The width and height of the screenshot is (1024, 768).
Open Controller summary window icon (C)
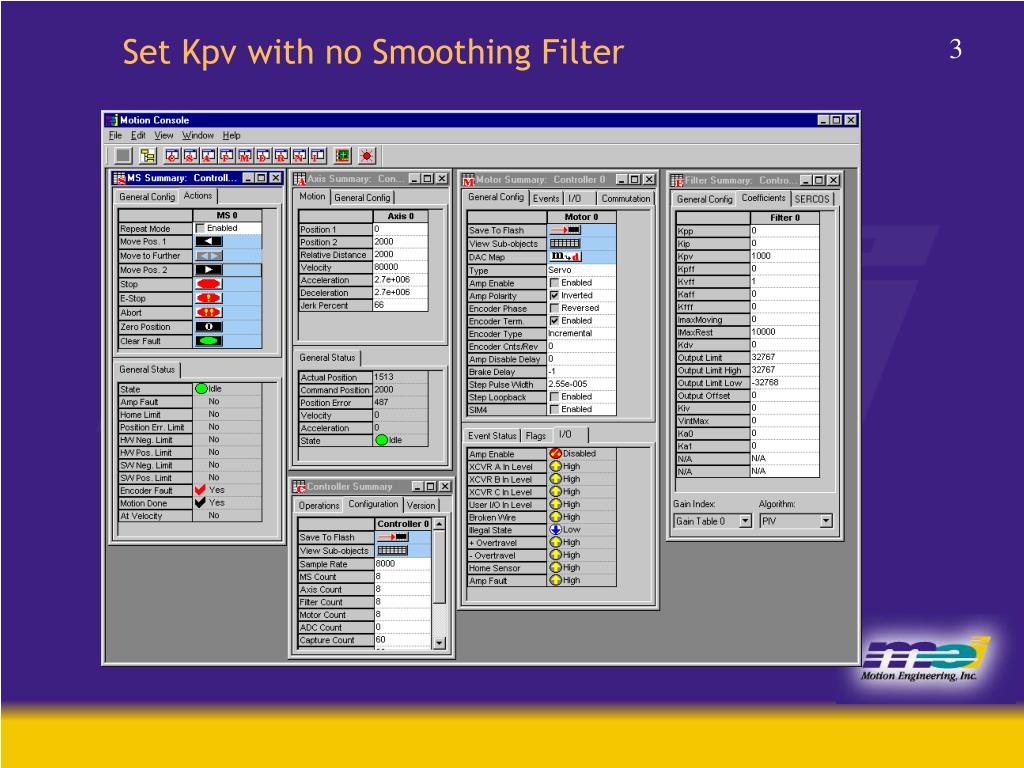pos(172,155)
